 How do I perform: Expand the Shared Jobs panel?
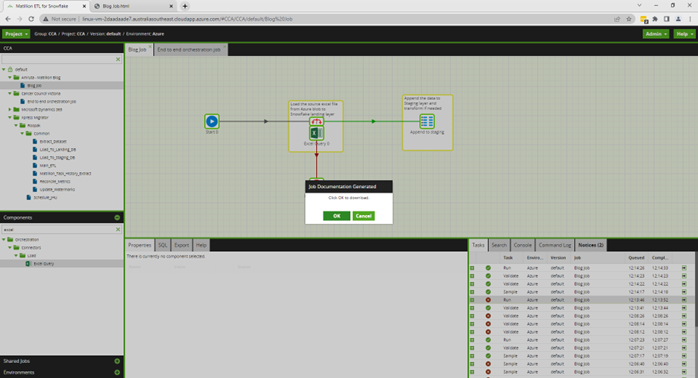coord(117,361)
